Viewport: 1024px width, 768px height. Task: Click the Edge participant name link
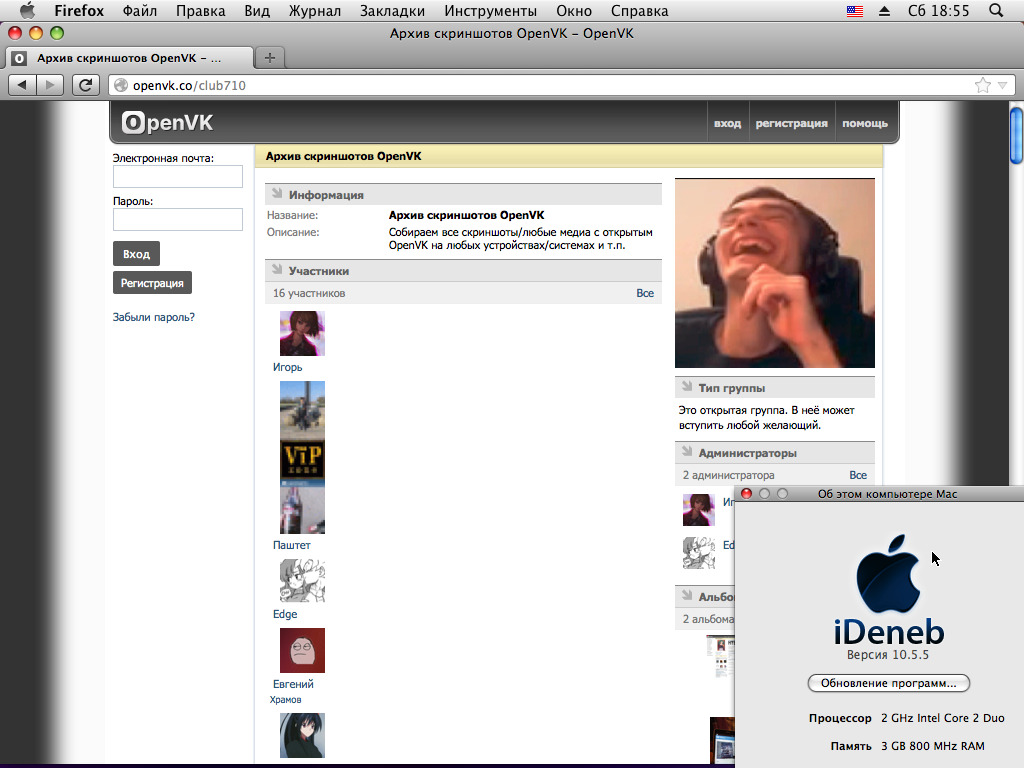285,614
